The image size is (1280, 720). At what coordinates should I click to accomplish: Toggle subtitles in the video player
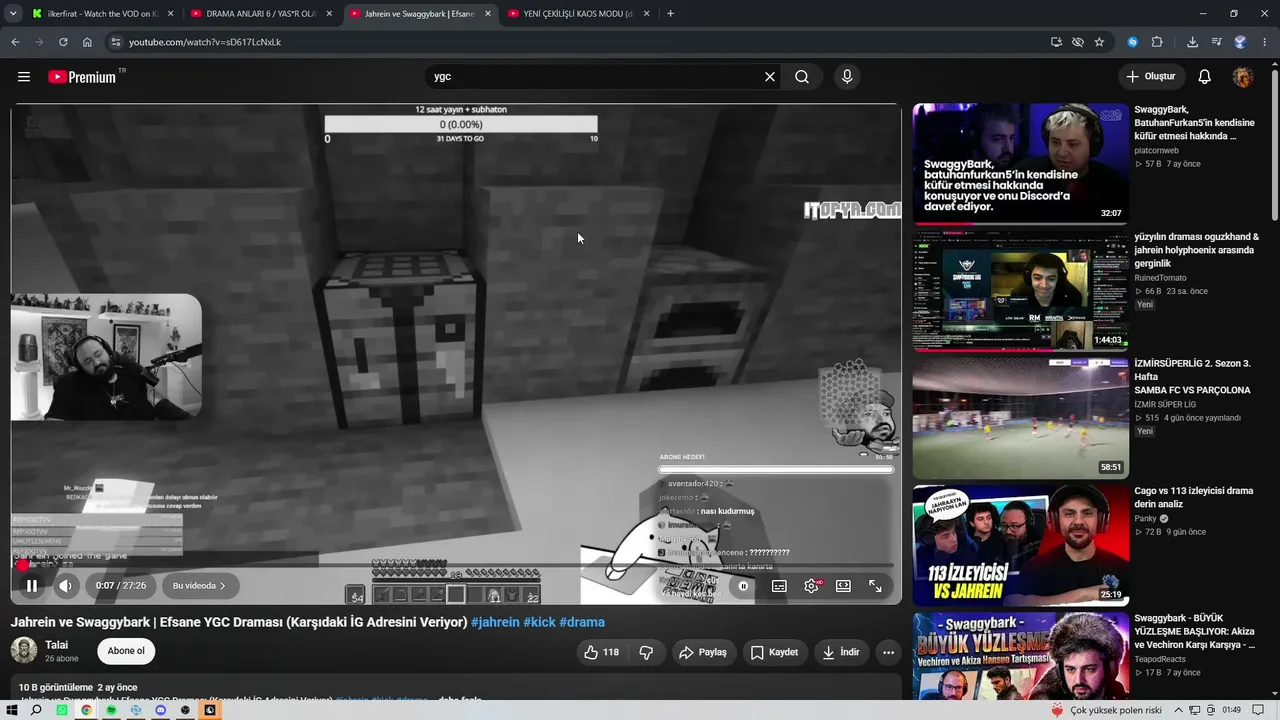coord(779,586)
